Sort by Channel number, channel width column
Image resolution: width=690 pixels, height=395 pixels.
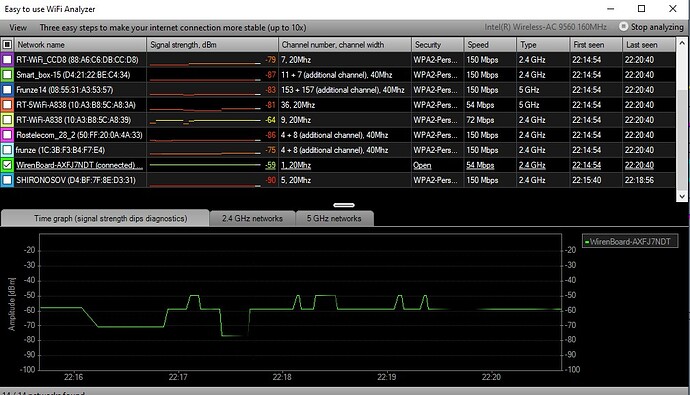coord(345,44)
